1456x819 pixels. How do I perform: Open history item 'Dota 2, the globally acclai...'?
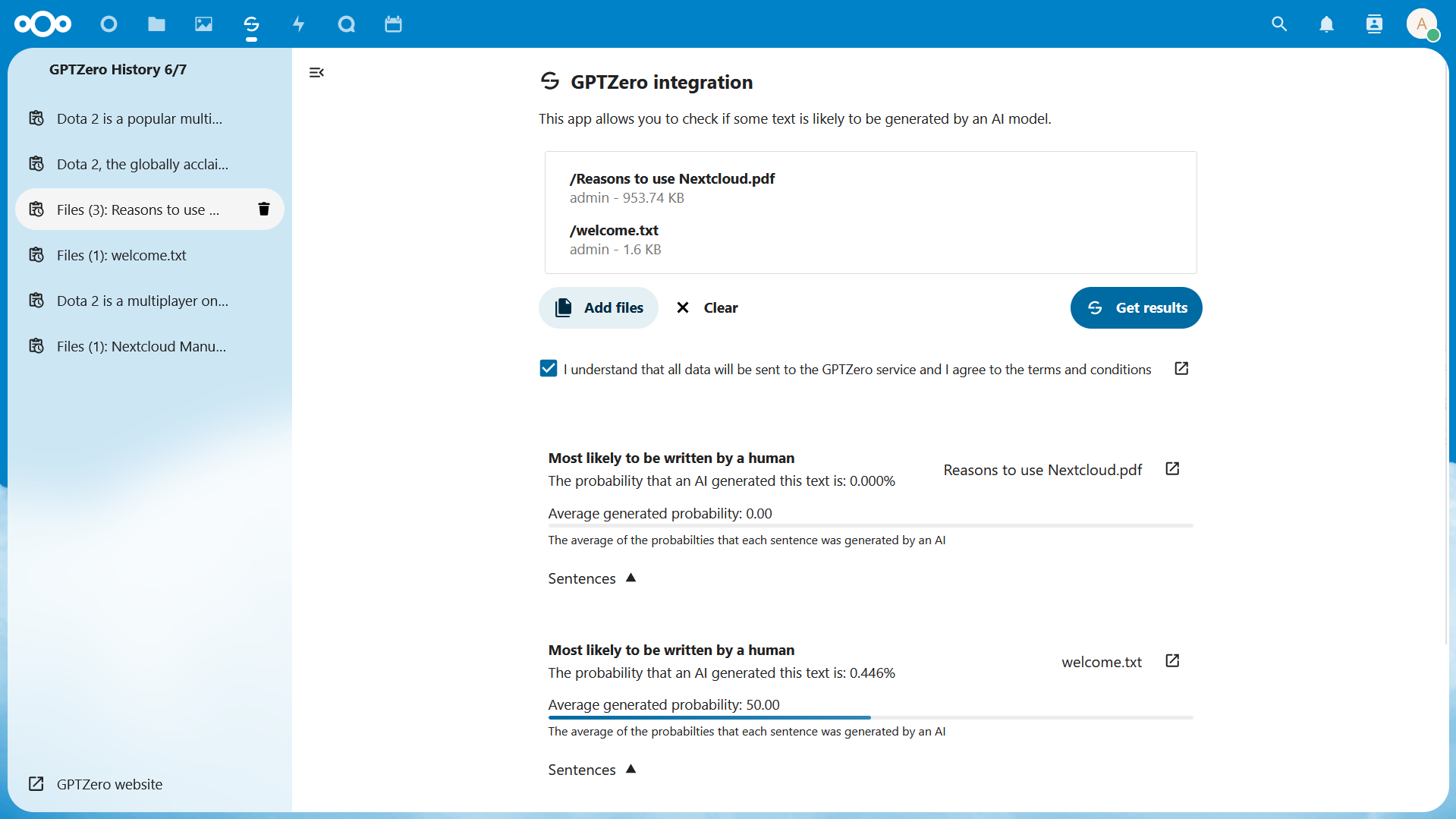pyautogui.click(x=149, y=164)
